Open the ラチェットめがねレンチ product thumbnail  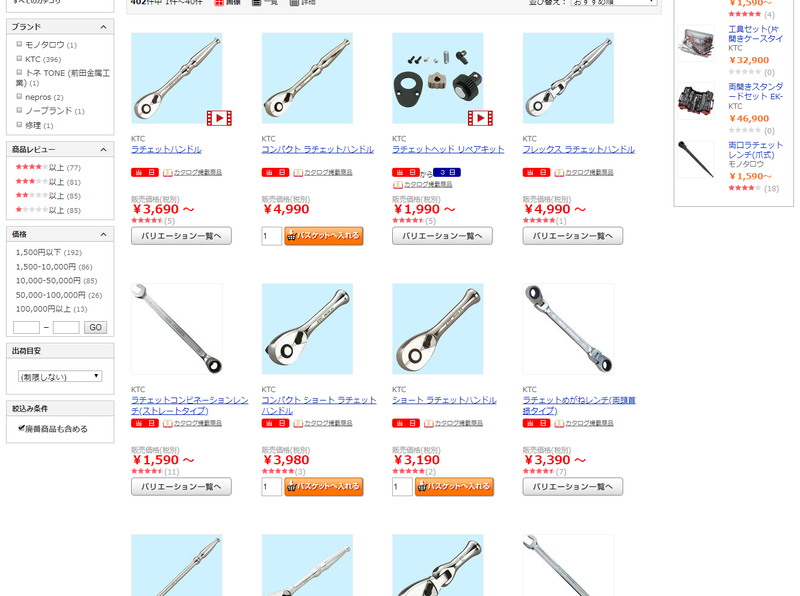pyautogui.click(x=568, y=329)
